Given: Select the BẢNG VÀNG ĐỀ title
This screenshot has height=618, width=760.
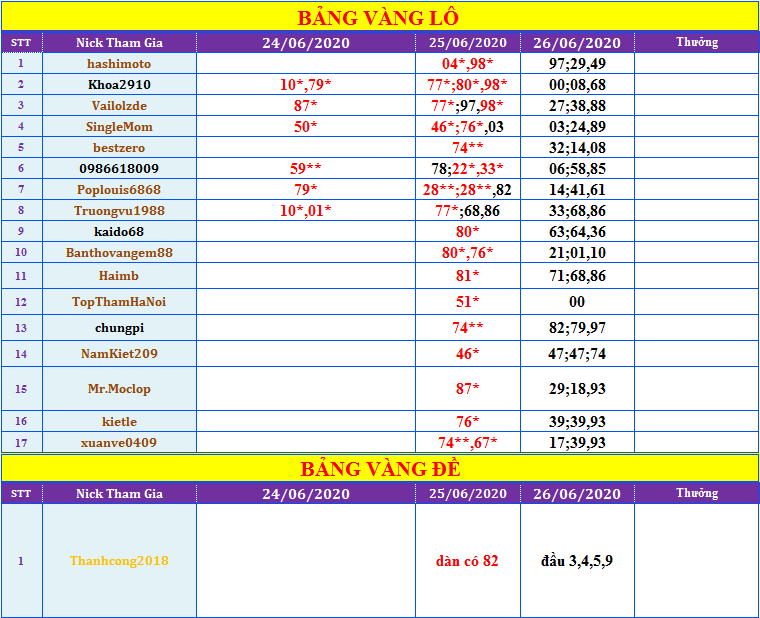Looking at the screenshot, I should click(380, 469).
